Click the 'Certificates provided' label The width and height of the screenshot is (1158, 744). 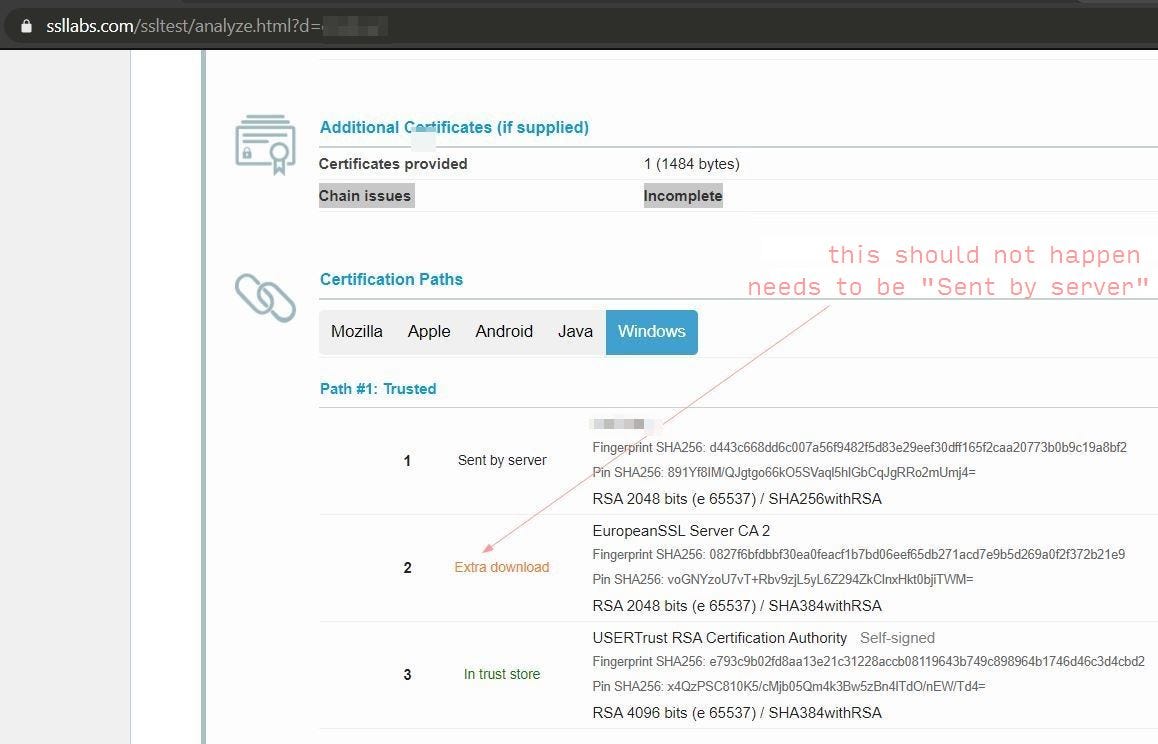(x=393, y=164)
